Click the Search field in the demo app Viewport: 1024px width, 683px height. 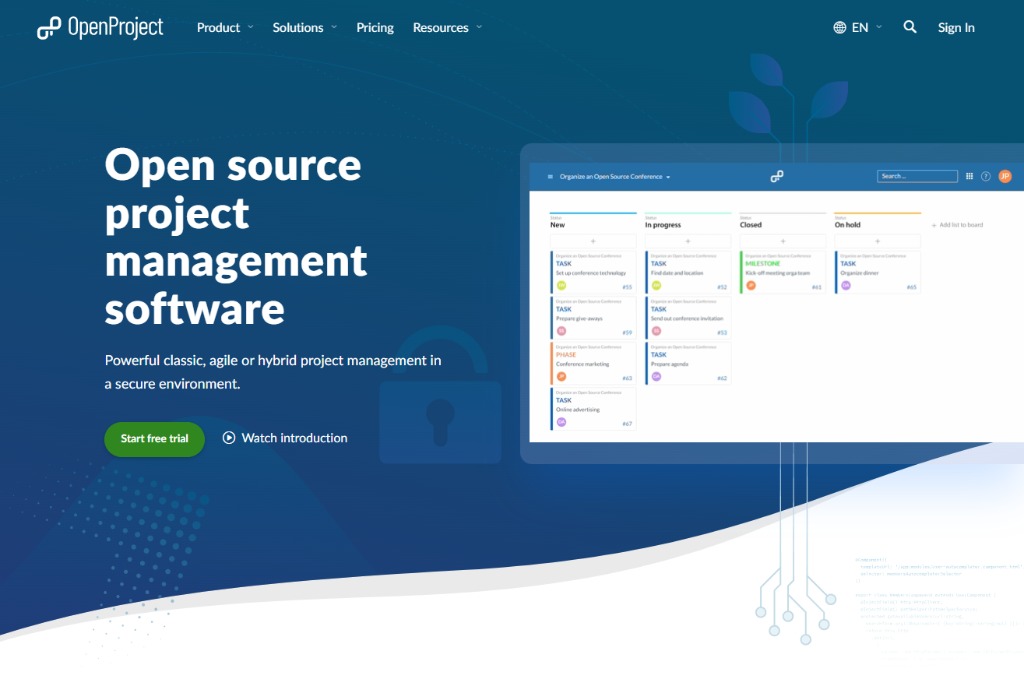tap(917, 175)
